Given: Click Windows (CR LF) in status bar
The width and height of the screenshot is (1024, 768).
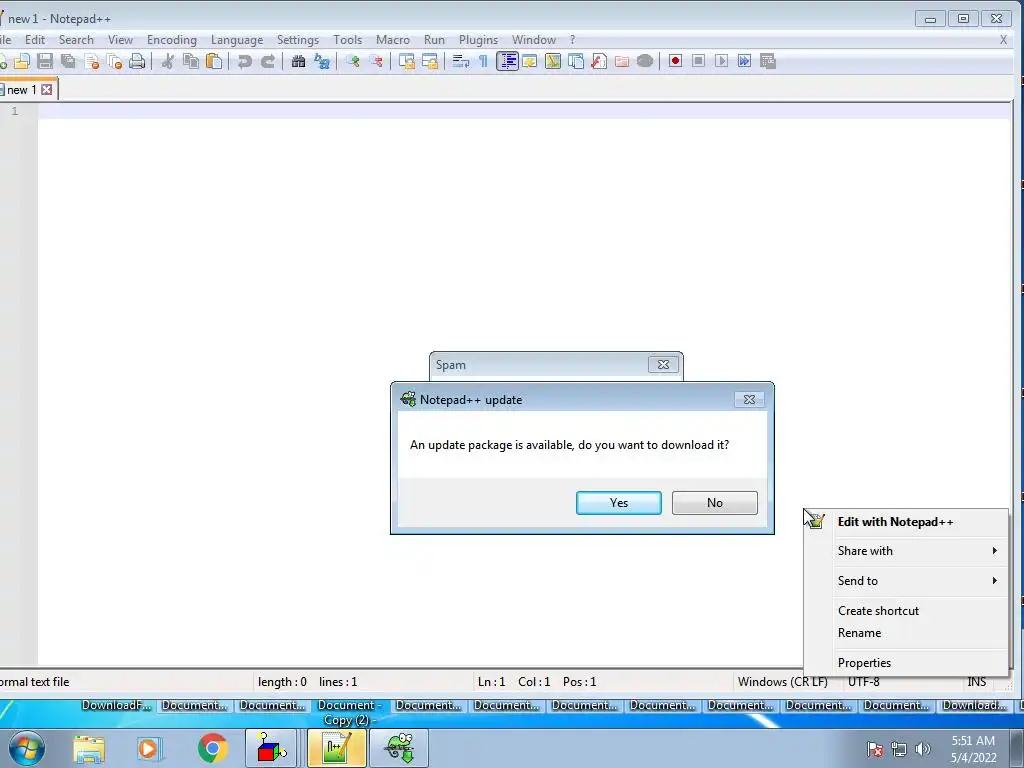Looking at the screenshot, I should (x=782, y=682).
